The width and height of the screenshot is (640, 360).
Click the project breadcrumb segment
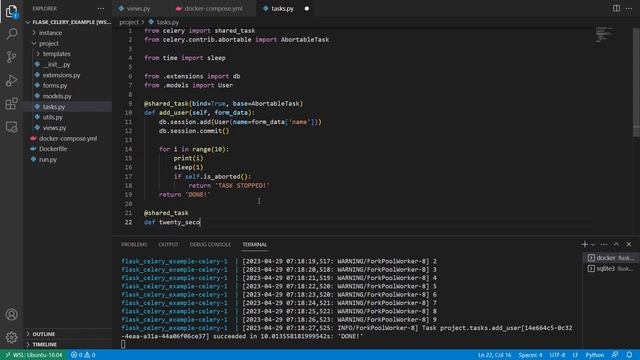coord(129,22)
